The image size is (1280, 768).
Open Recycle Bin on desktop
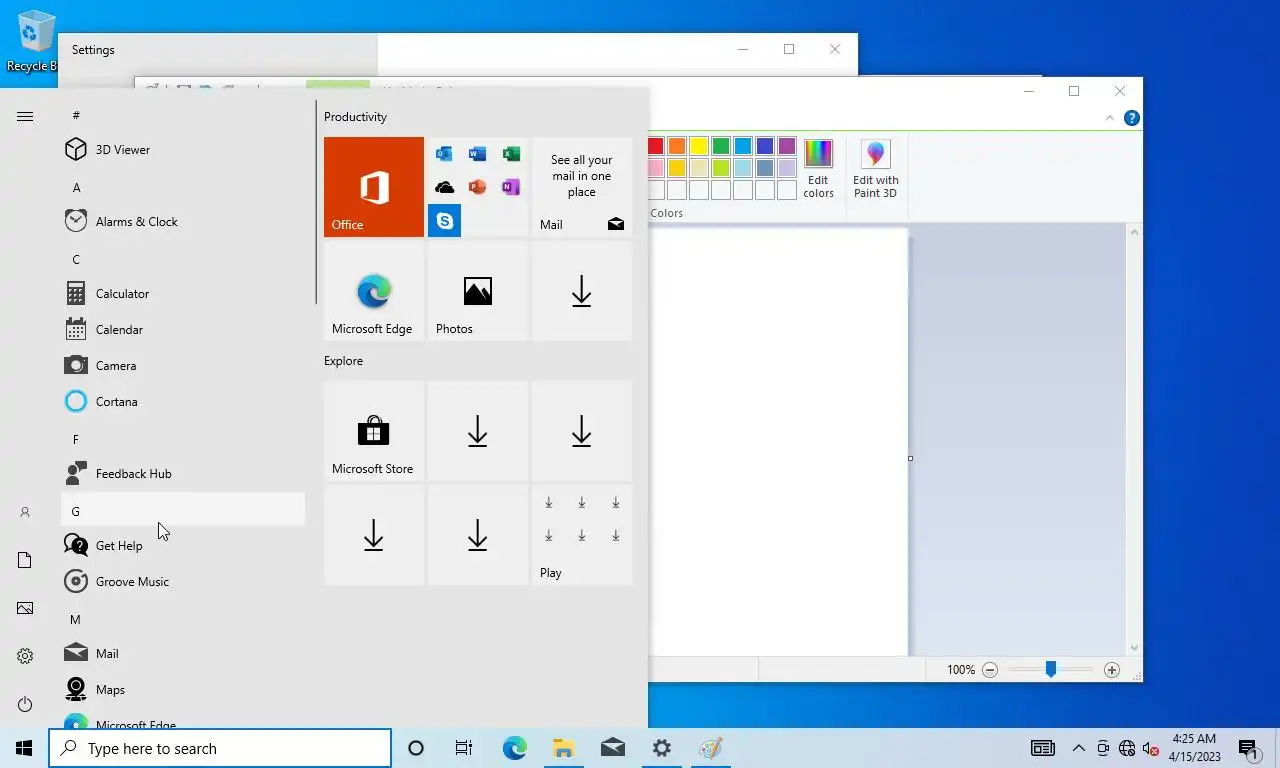(33, 42)
